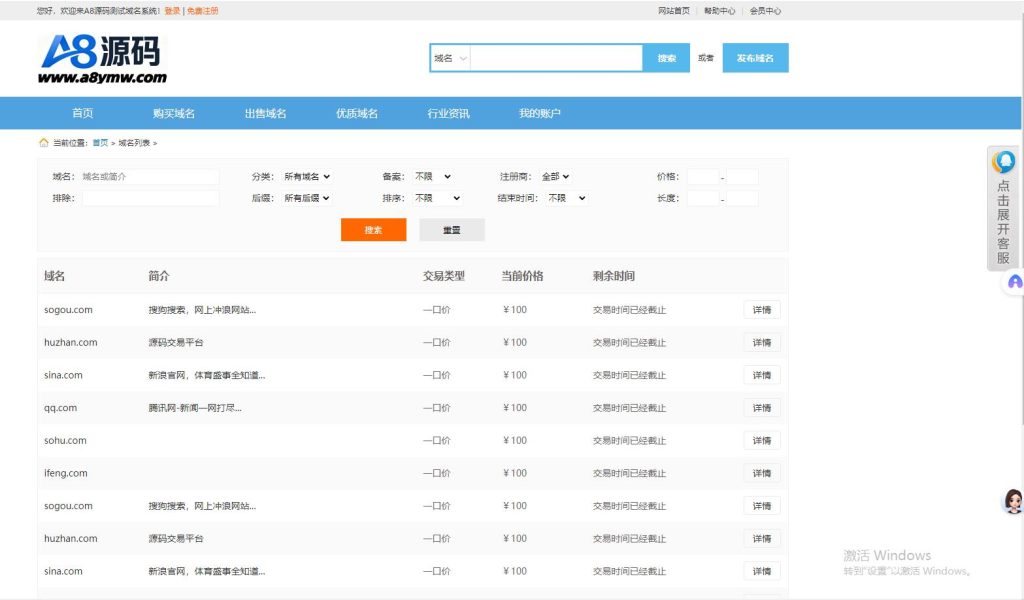The width and height of the screenshot is (1024, 600).
Task: Open the 备案 不限 dropdown
Action: click(x=433, y=176)
